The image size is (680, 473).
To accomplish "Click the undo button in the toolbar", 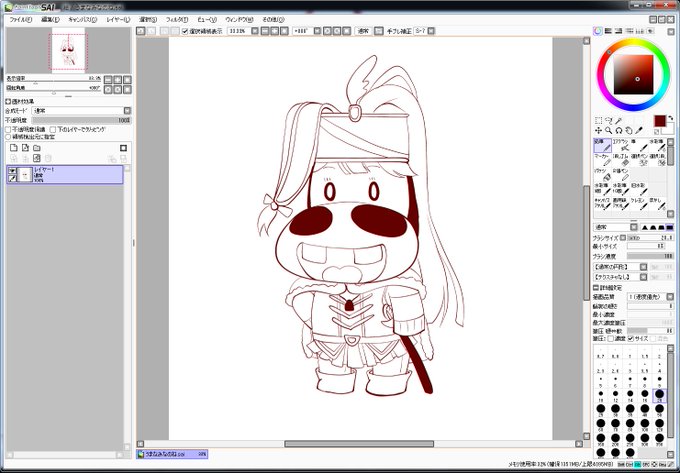I will point(141,31).
